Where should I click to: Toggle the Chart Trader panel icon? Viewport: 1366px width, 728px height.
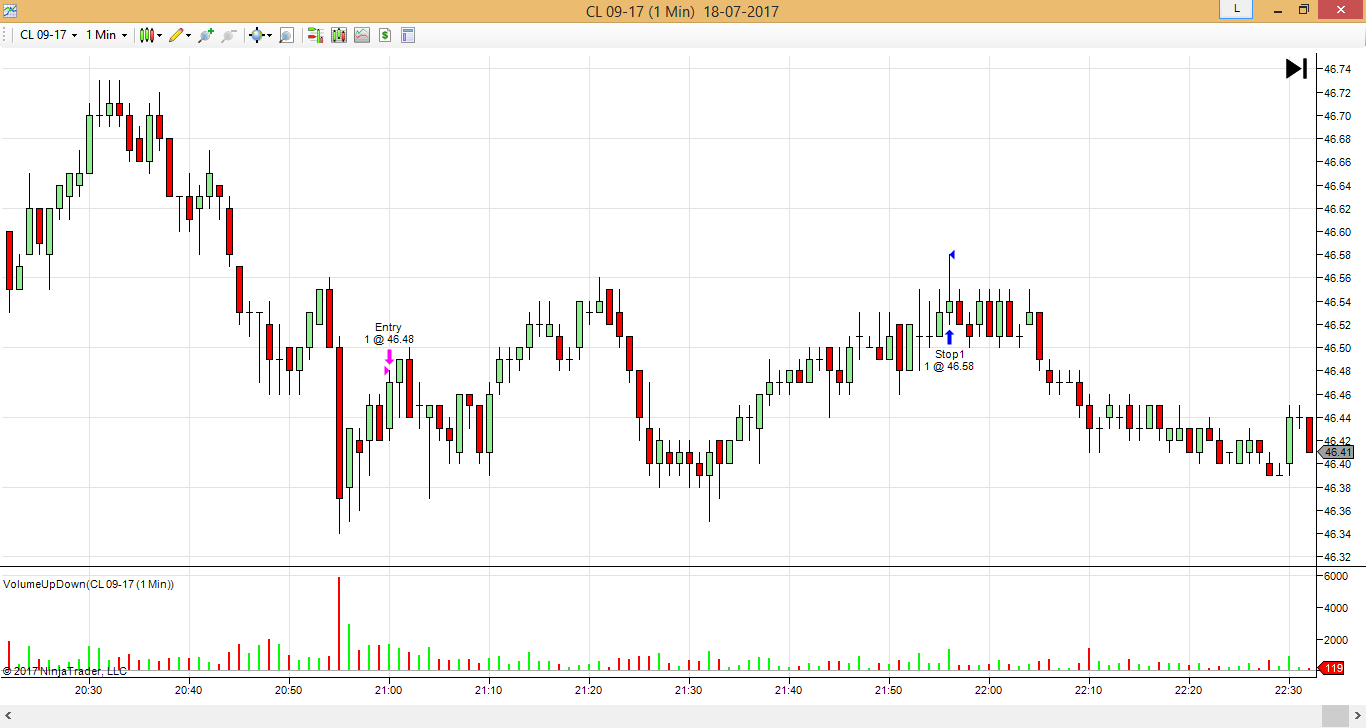315,35
